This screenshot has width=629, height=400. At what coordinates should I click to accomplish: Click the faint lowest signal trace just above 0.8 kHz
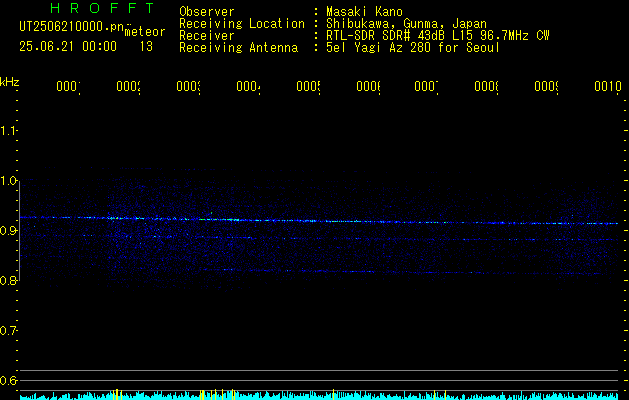[x=401, y=272]
